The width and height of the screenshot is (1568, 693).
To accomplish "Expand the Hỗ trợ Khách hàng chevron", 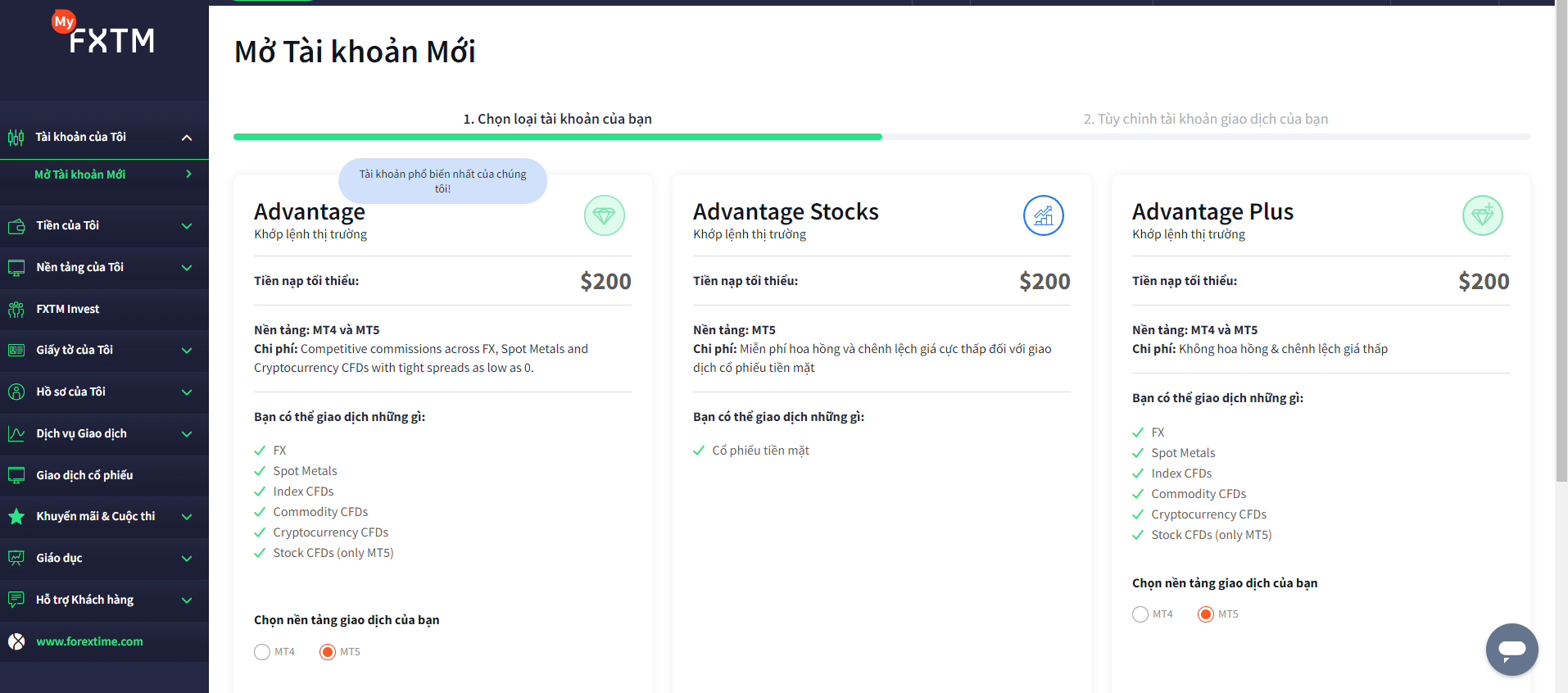I will click(x=187, y=600).
